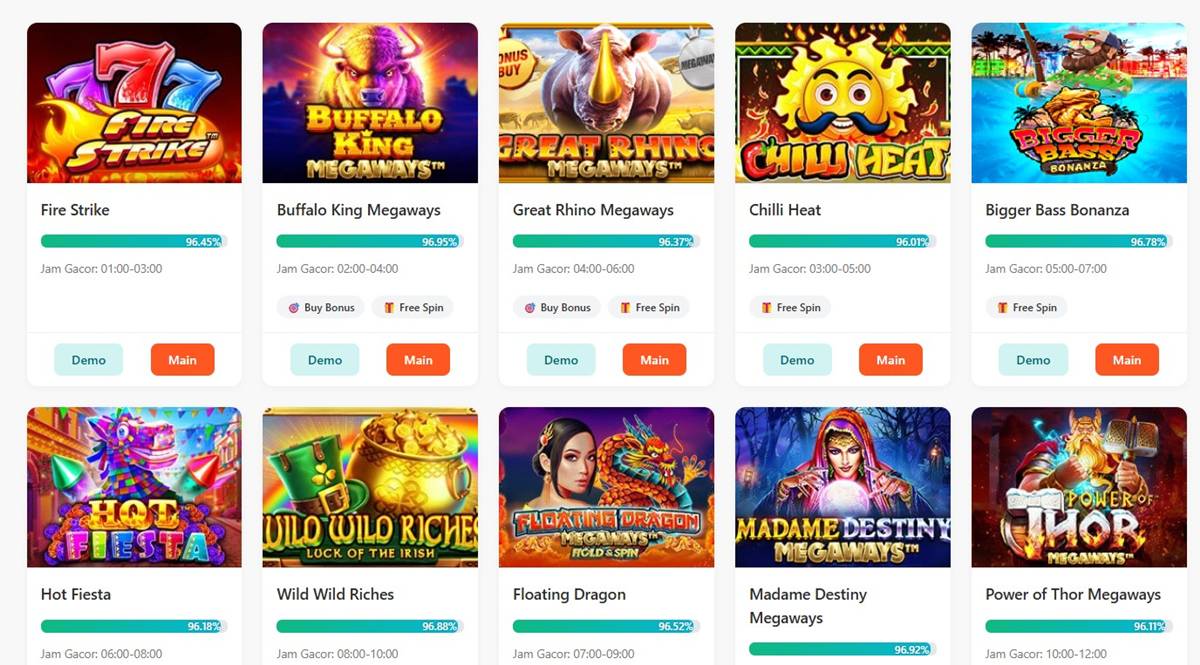Launch the Demo for Great Rhino Megaways

[x=561, y=360]
